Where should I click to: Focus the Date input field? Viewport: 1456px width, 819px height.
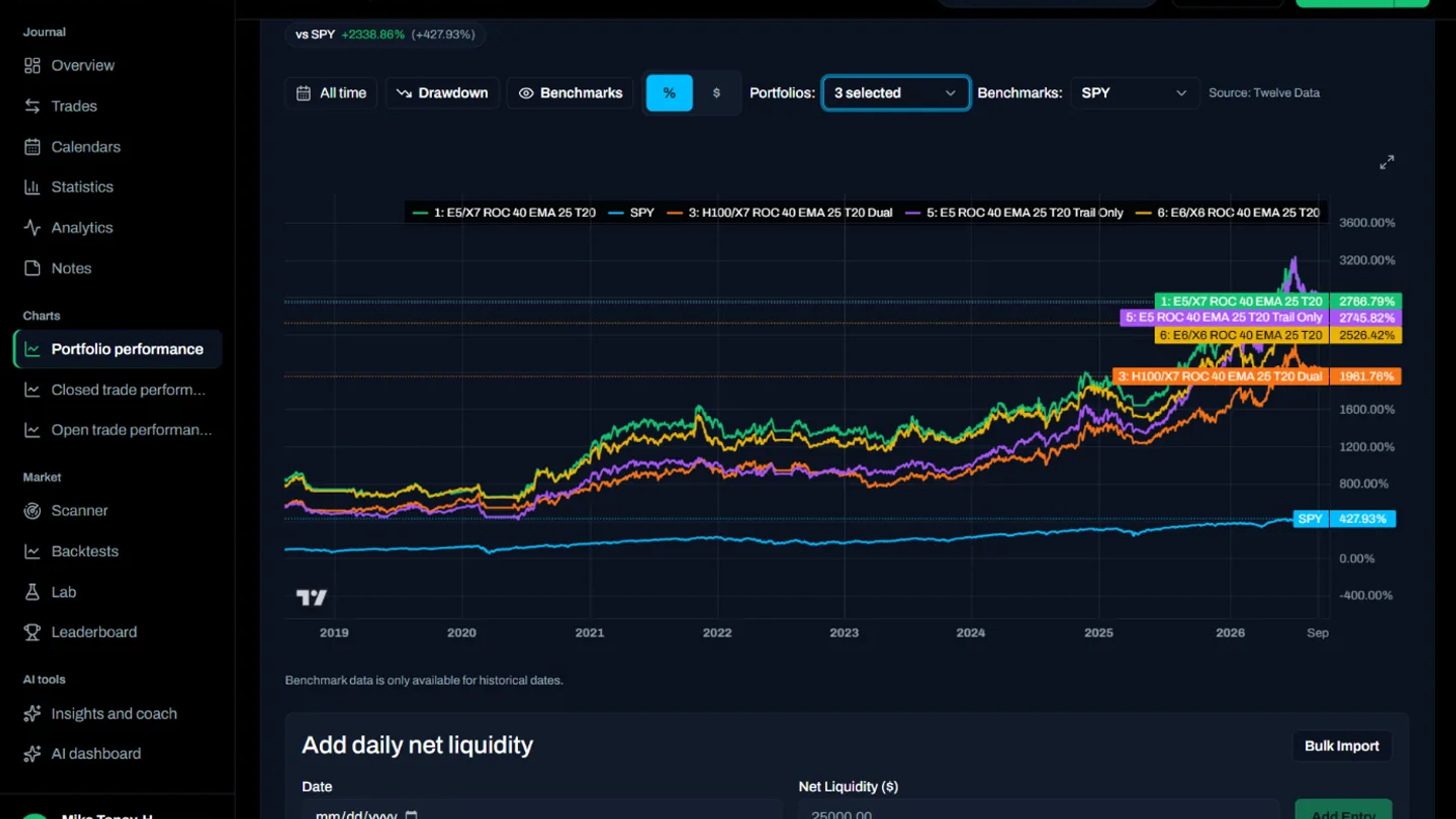pos(542,810)
